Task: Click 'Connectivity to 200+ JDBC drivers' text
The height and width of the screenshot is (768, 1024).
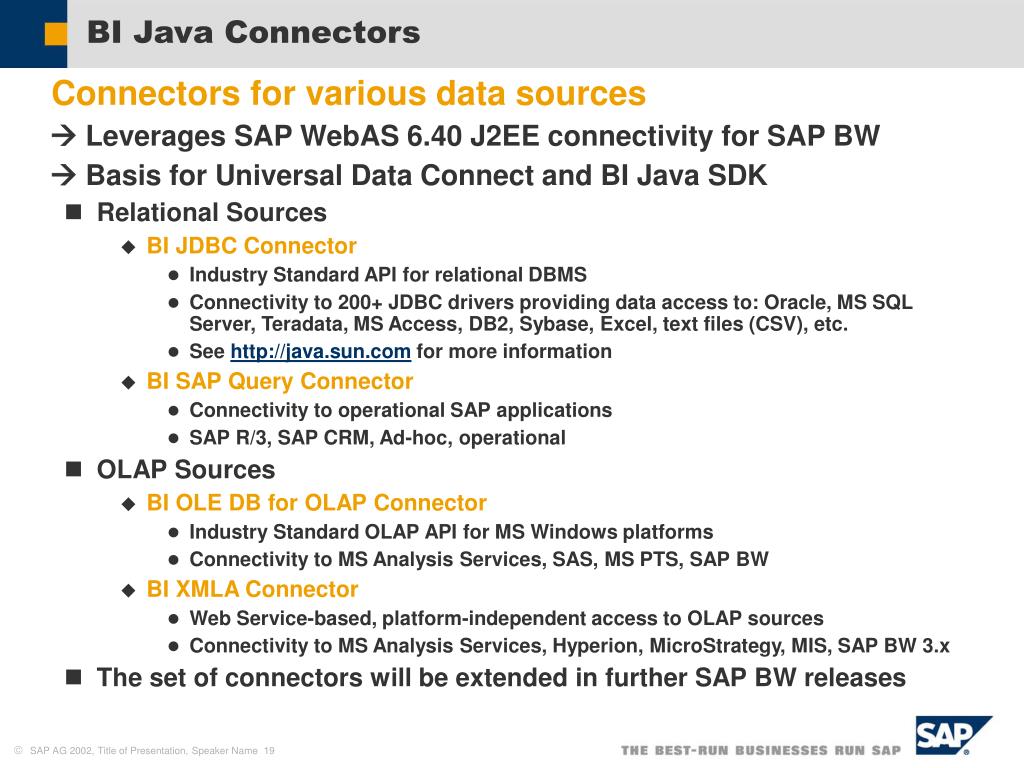Action: pyautogui.click(x=551, y=313)
